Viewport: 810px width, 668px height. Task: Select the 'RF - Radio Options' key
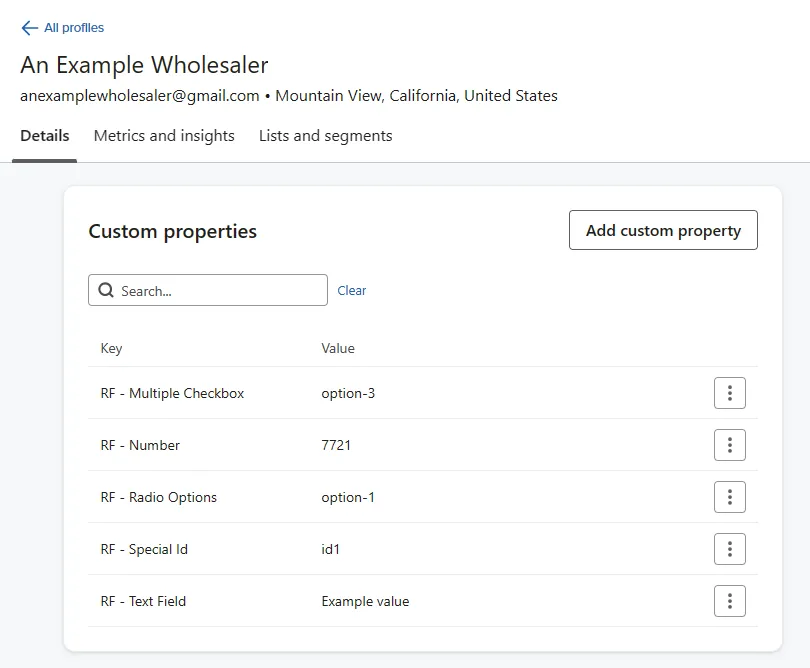tap(159, 498)
